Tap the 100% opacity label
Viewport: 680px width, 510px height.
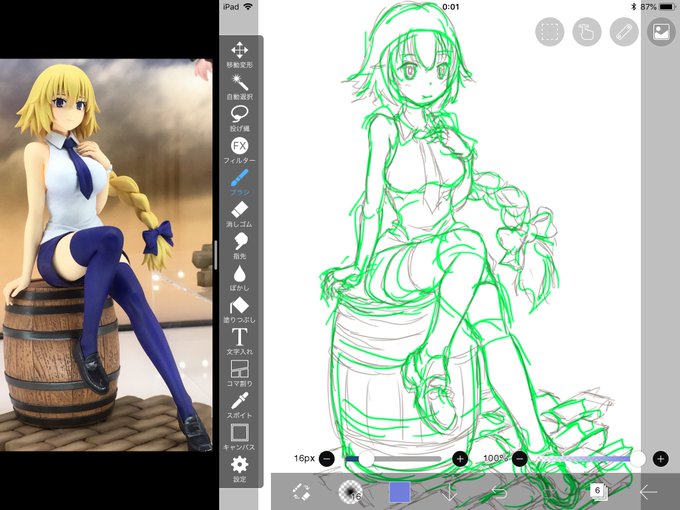495,458
